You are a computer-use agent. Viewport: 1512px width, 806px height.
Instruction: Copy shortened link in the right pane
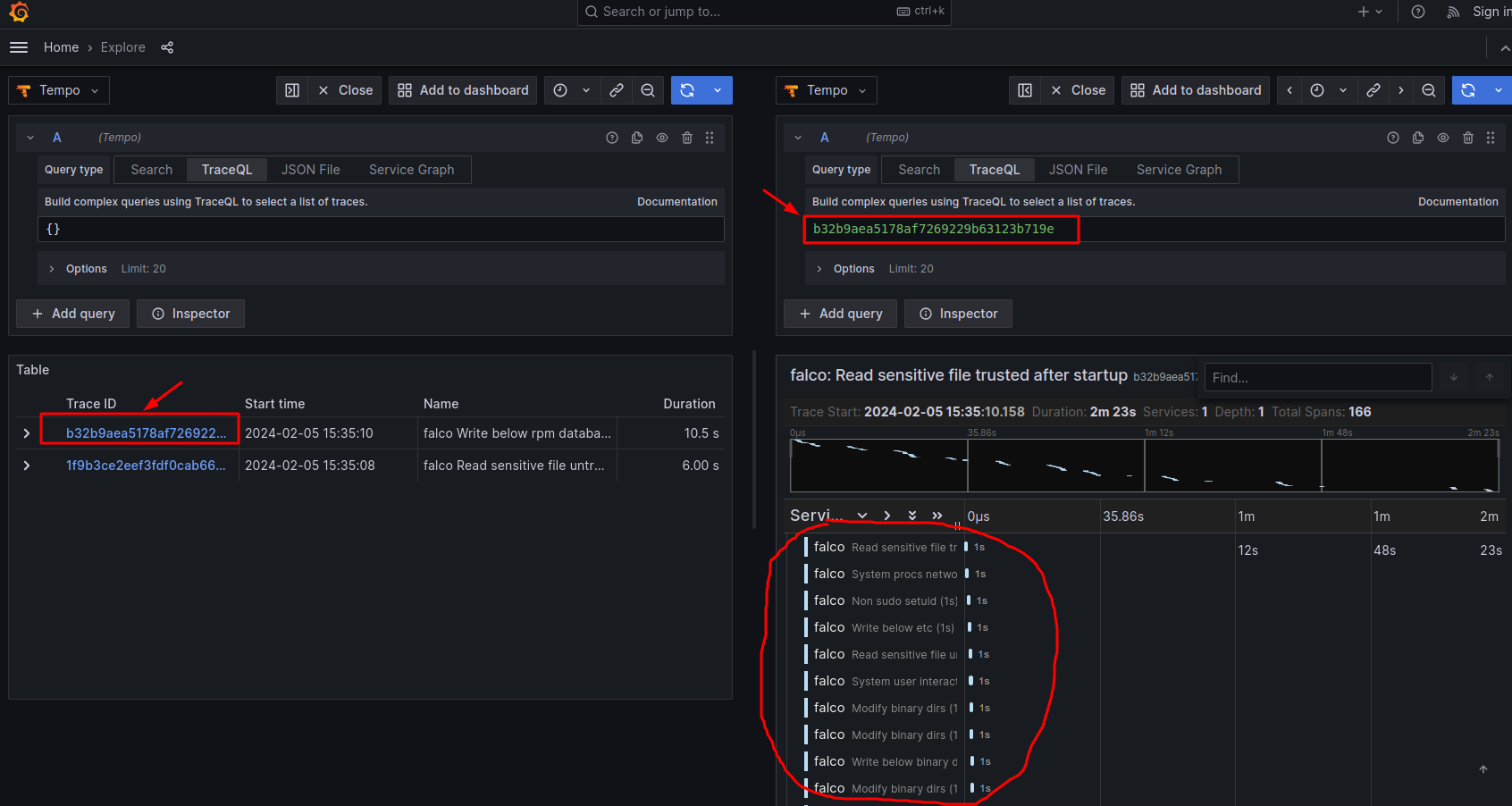(1373, 90)
